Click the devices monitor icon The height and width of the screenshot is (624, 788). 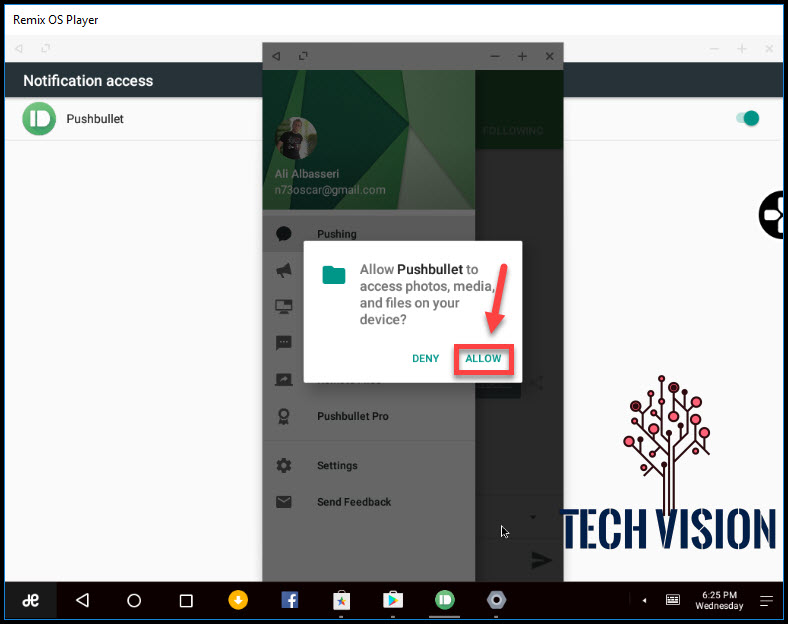click(283, 306)
